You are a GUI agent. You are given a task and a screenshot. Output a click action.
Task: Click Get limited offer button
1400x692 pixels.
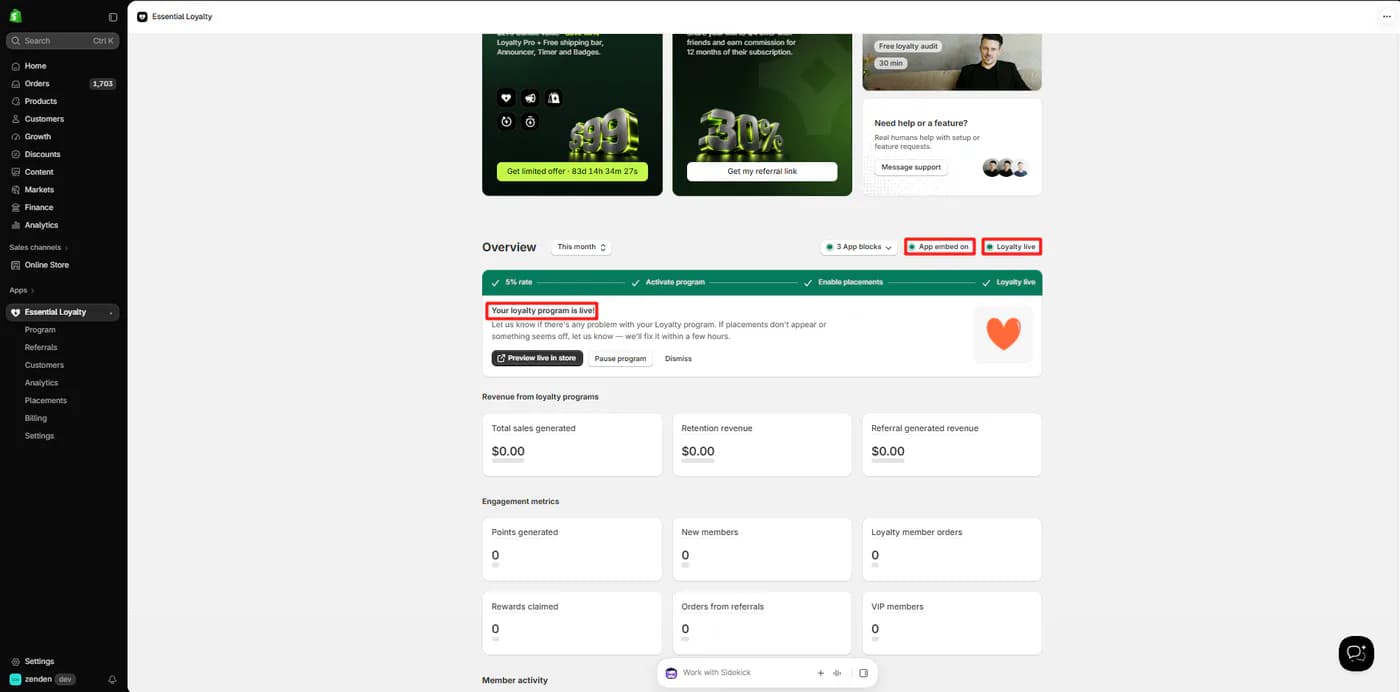click(572, 171)
